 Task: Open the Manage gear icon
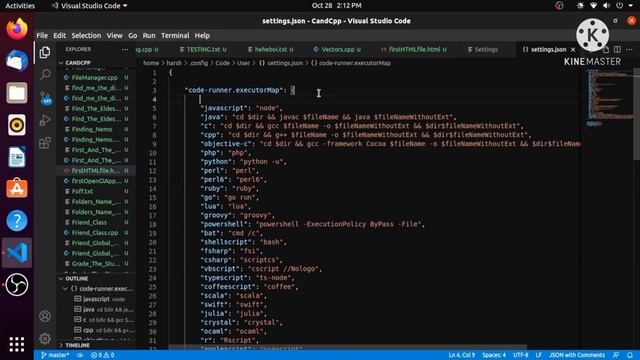(45, 338)
